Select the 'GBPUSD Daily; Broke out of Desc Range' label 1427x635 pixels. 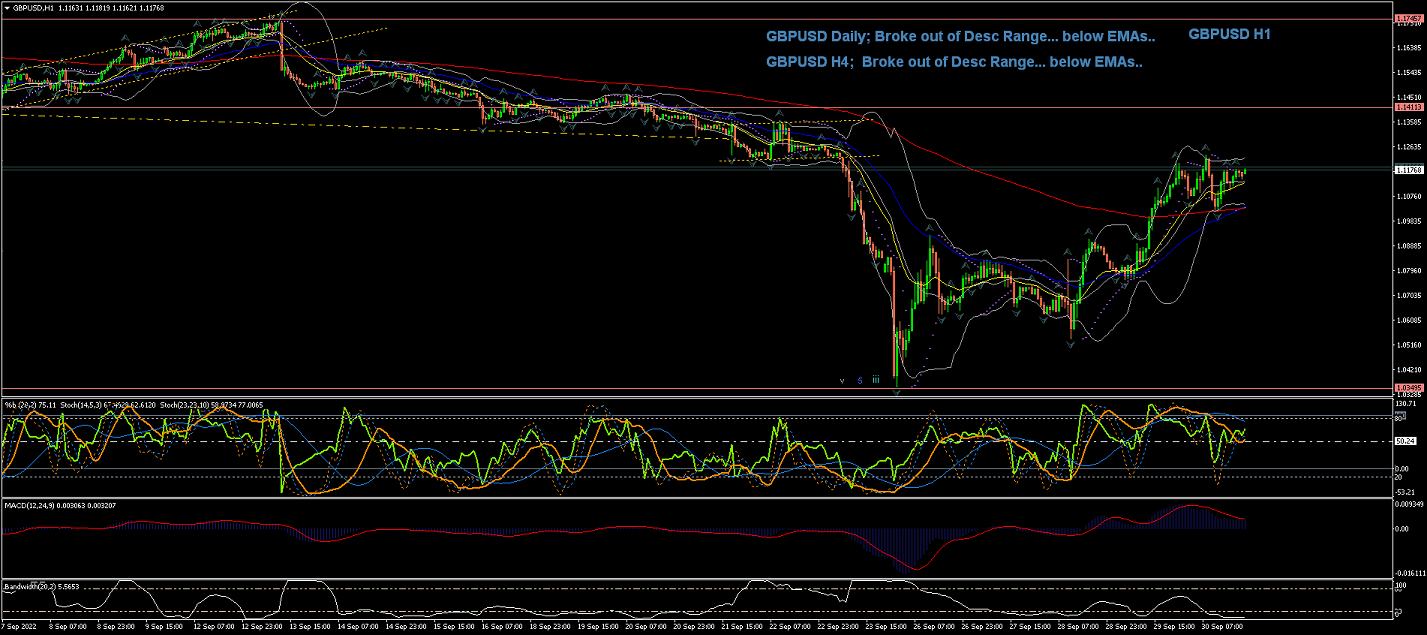click(x=961, y=36)
